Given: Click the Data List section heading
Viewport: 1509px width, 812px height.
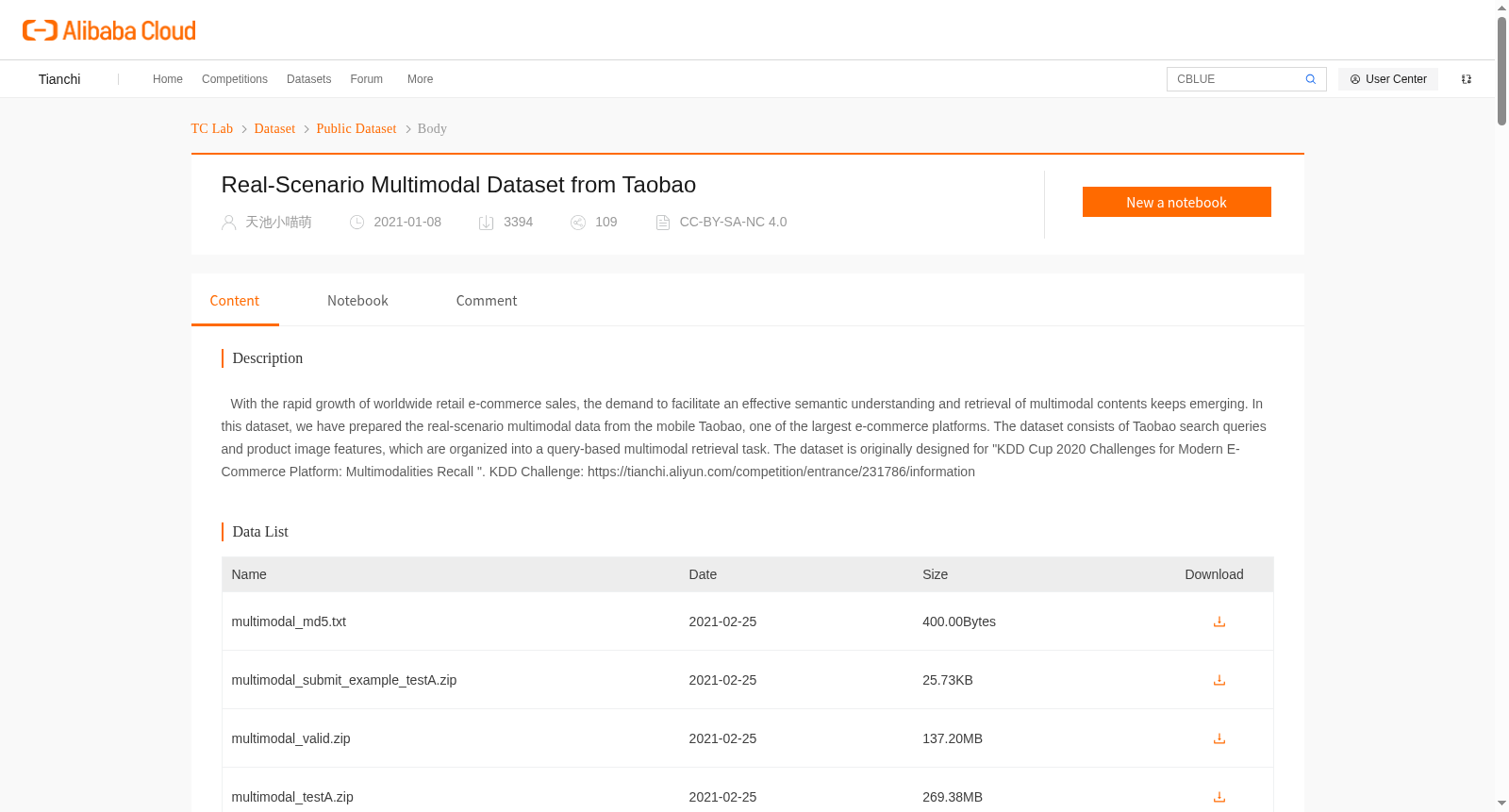Looking at the screenshot, I should [x=260, y=532].
